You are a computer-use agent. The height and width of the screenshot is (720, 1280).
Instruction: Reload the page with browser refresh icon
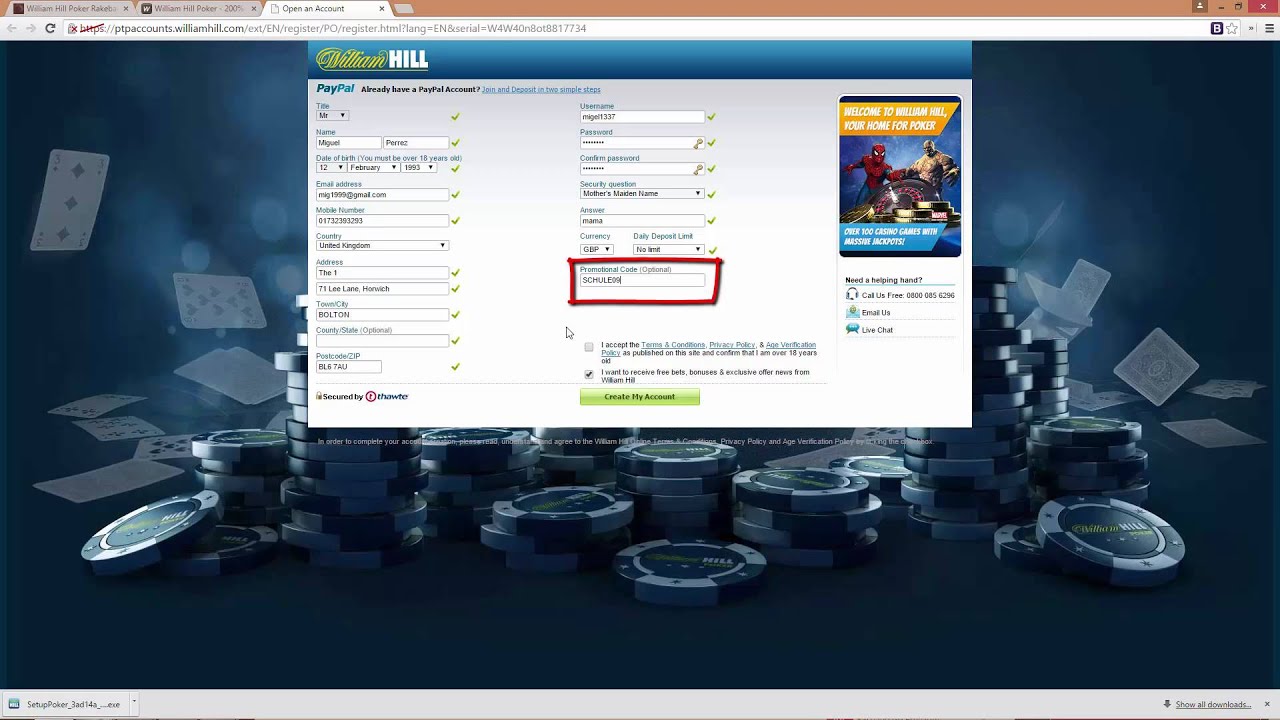pos(50,28)
